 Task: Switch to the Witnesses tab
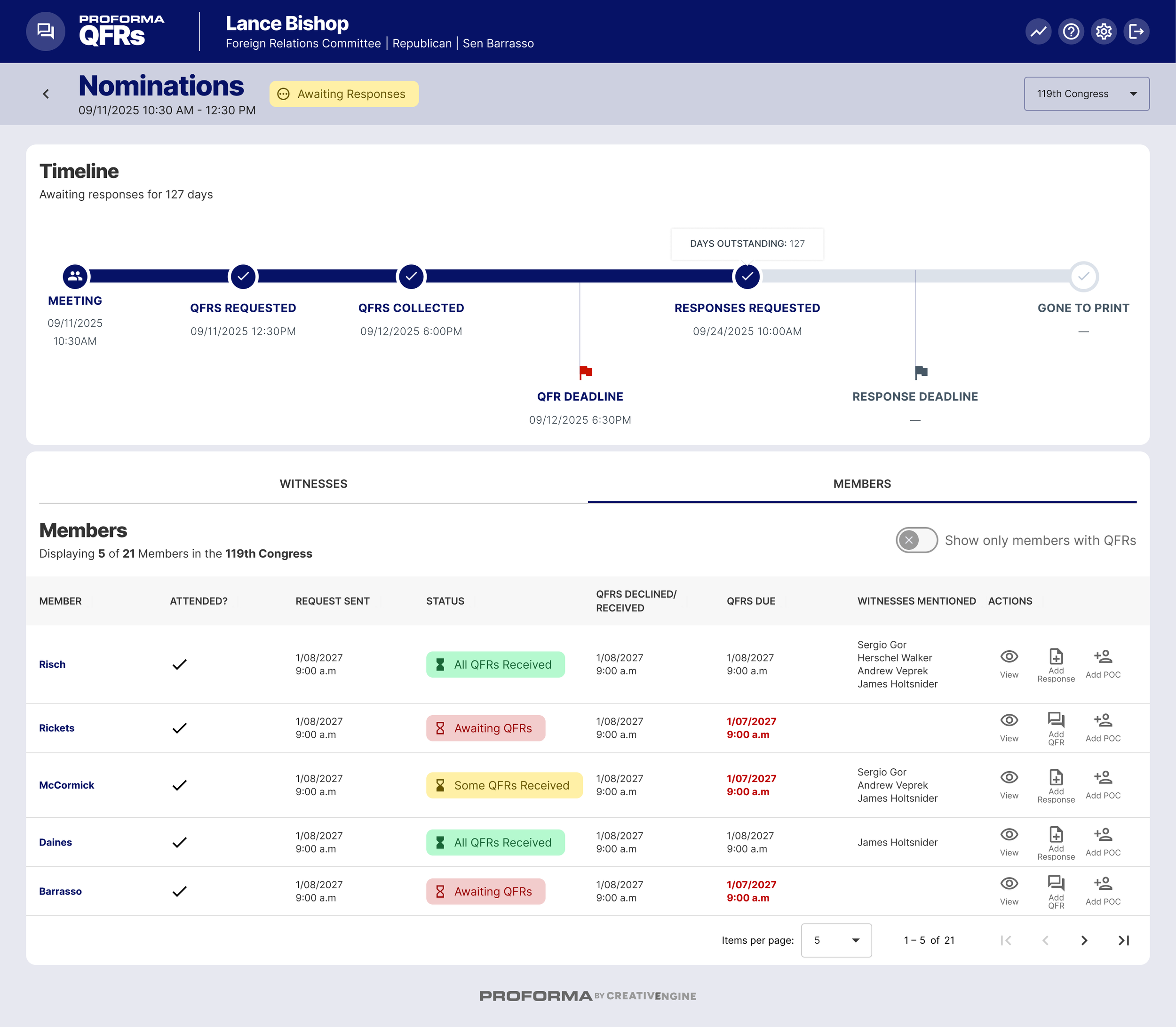pos(313,484)
